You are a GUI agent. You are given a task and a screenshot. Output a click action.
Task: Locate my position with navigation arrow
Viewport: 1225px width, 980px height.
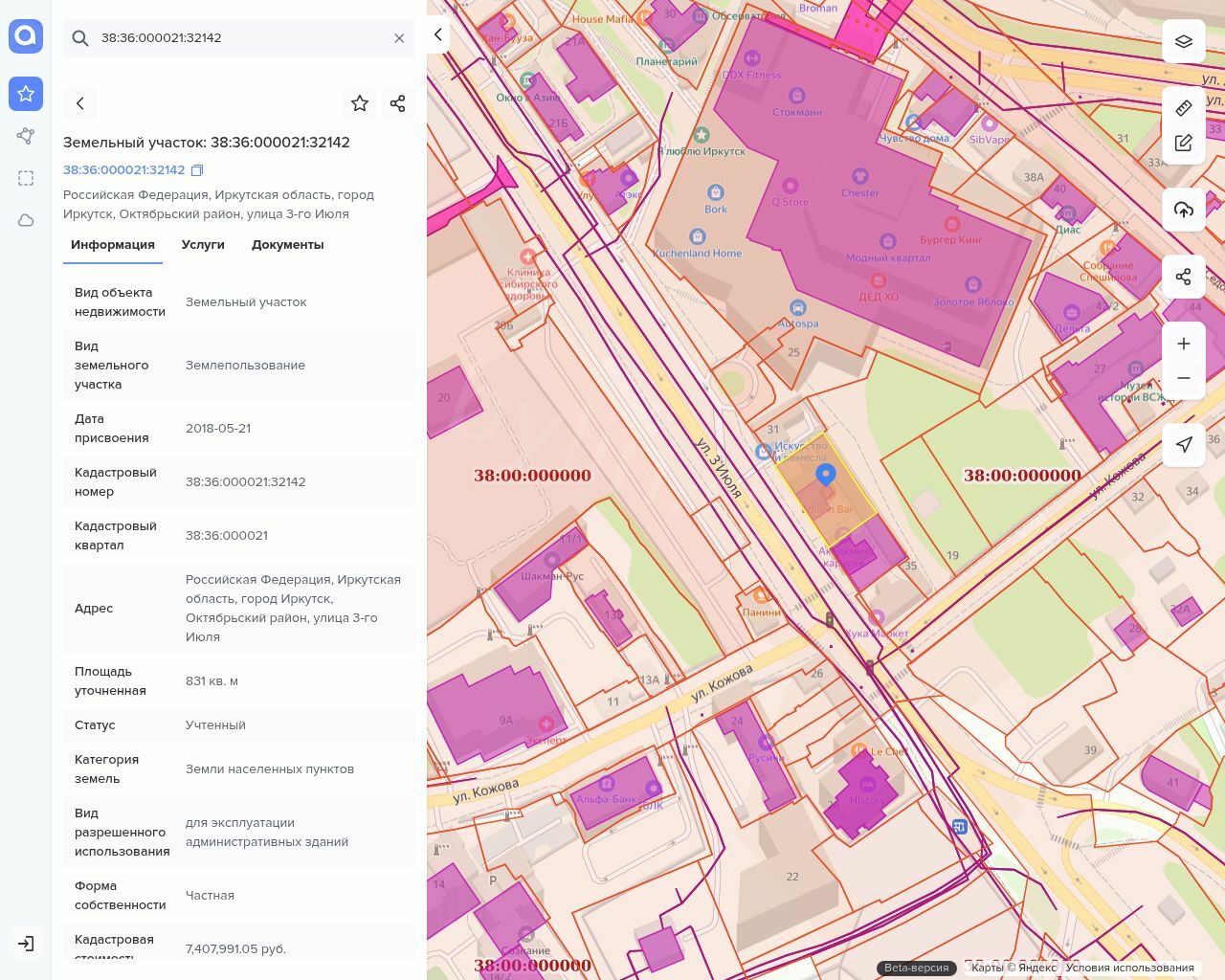pos(1184,445)
